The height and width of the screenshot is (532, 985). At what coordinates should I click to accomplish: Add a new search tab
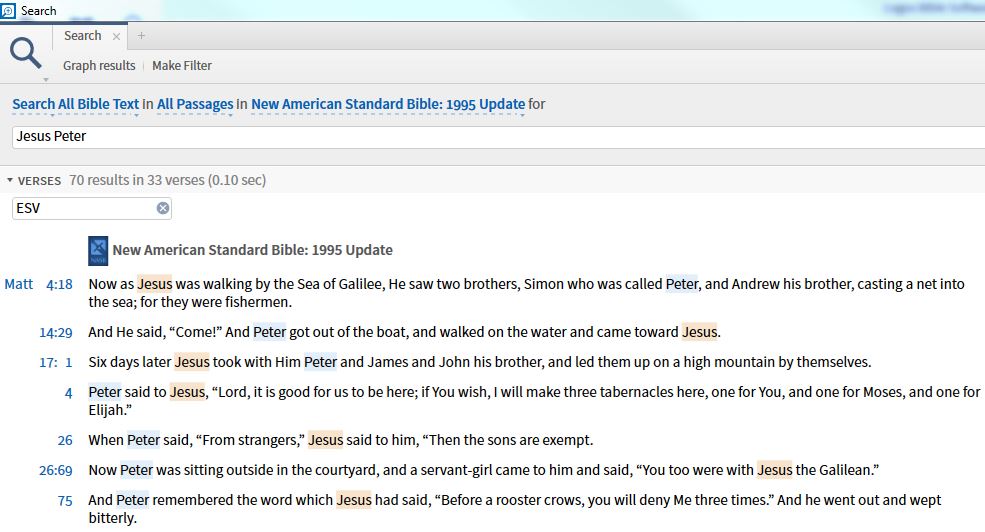point(141,36)
